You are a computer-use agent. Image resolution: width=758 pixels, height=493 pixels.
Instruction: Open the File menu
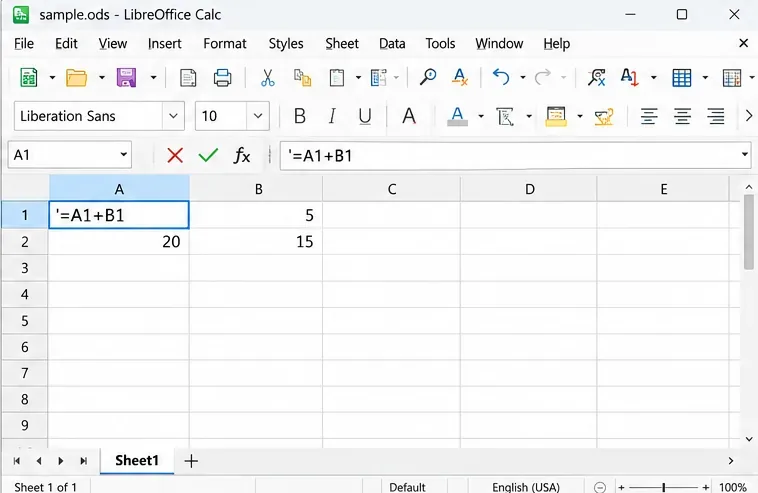(x=24, y=44)
